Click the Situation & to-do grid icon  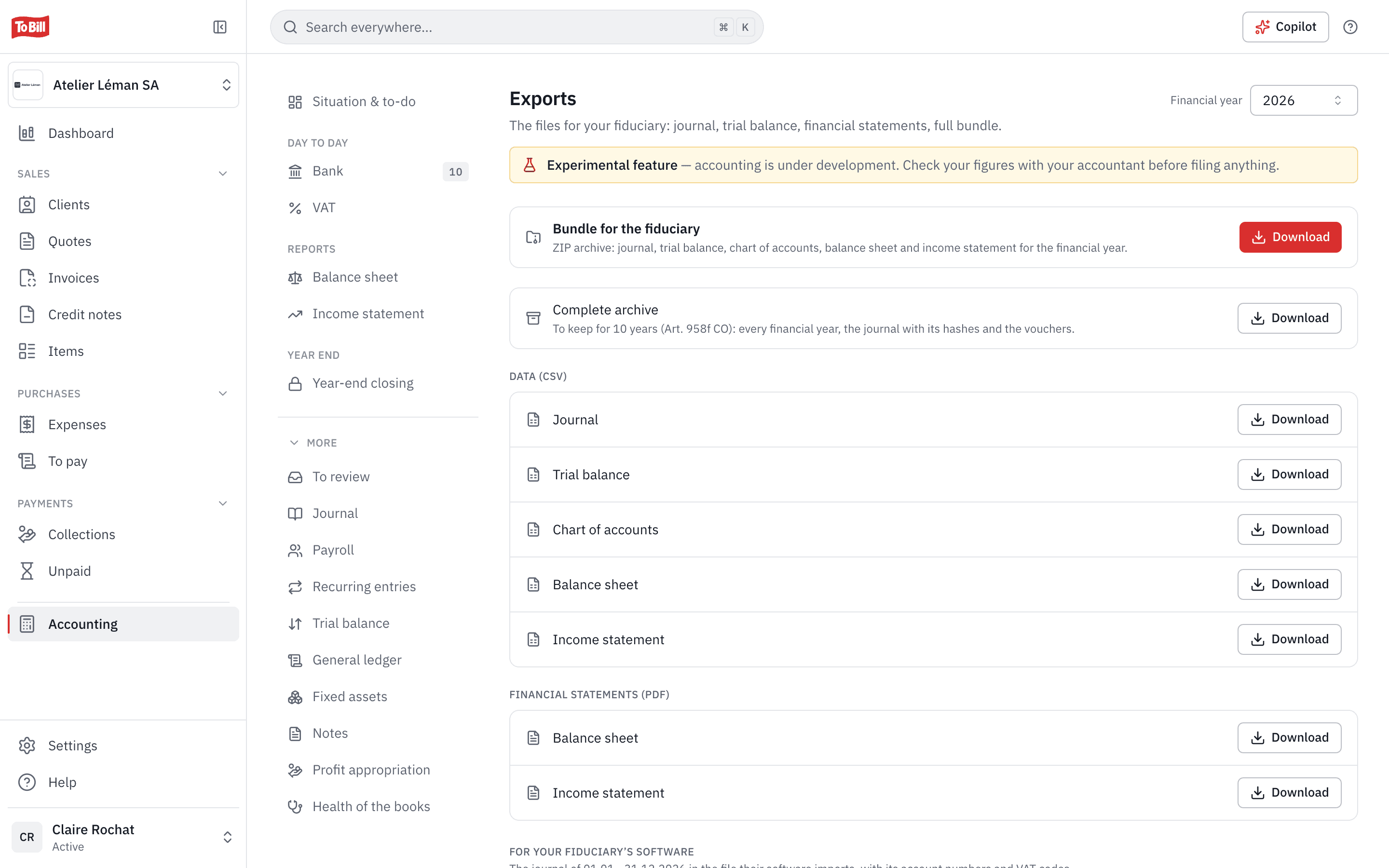(295, 102)
